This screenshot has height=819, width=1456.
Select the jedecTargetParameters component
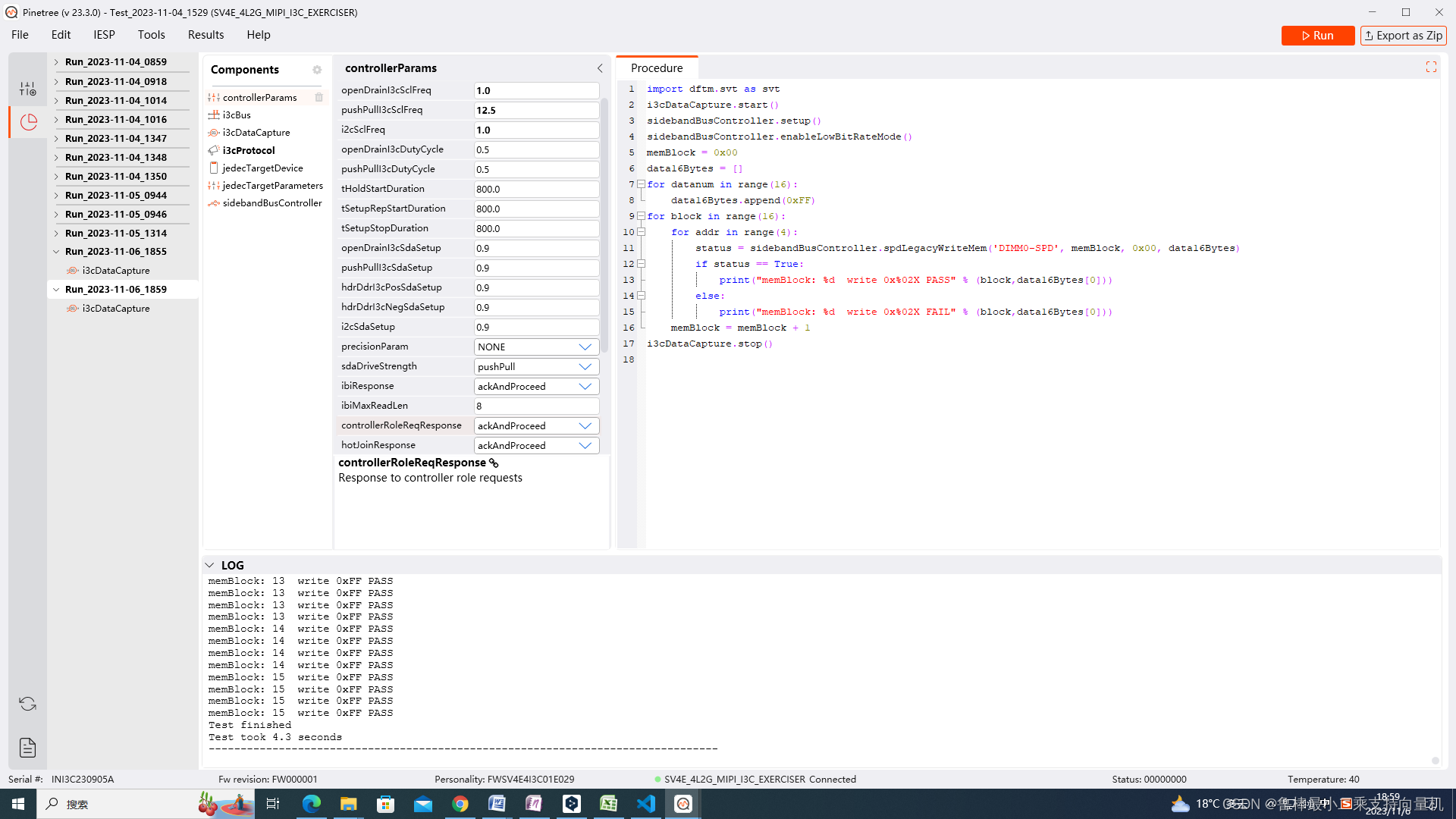coord(272,185)
